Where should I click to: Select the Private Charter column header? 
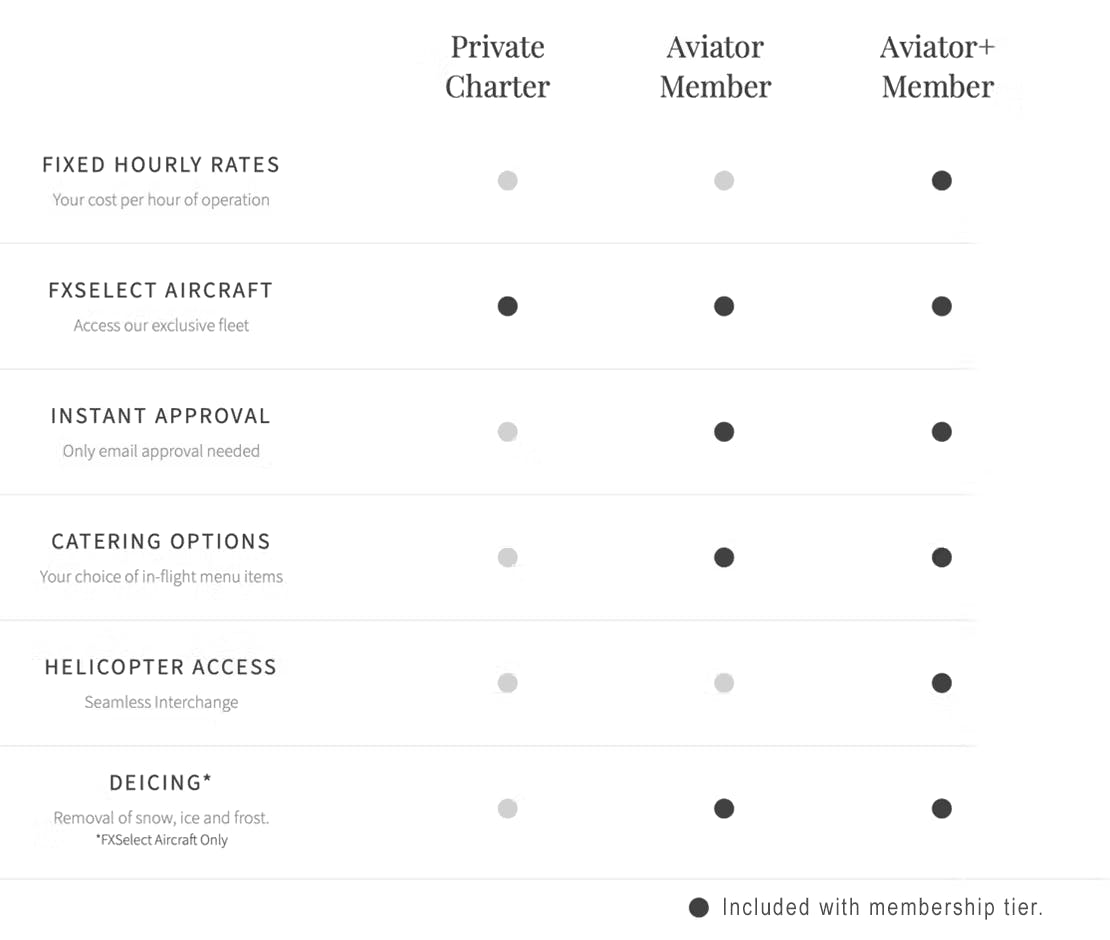click(497, 67)
